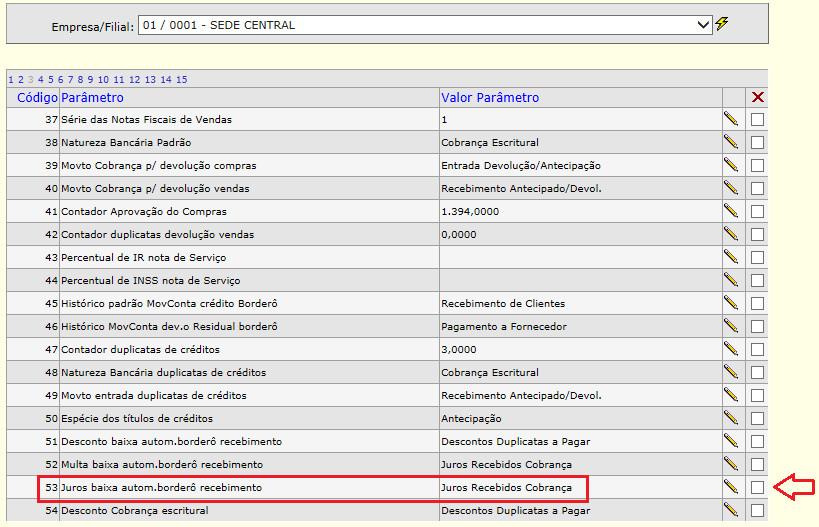Click value 'Entrada Devolução/Antecipação'
The width and height of the screenshot is (819, 527).
point(521,166)
